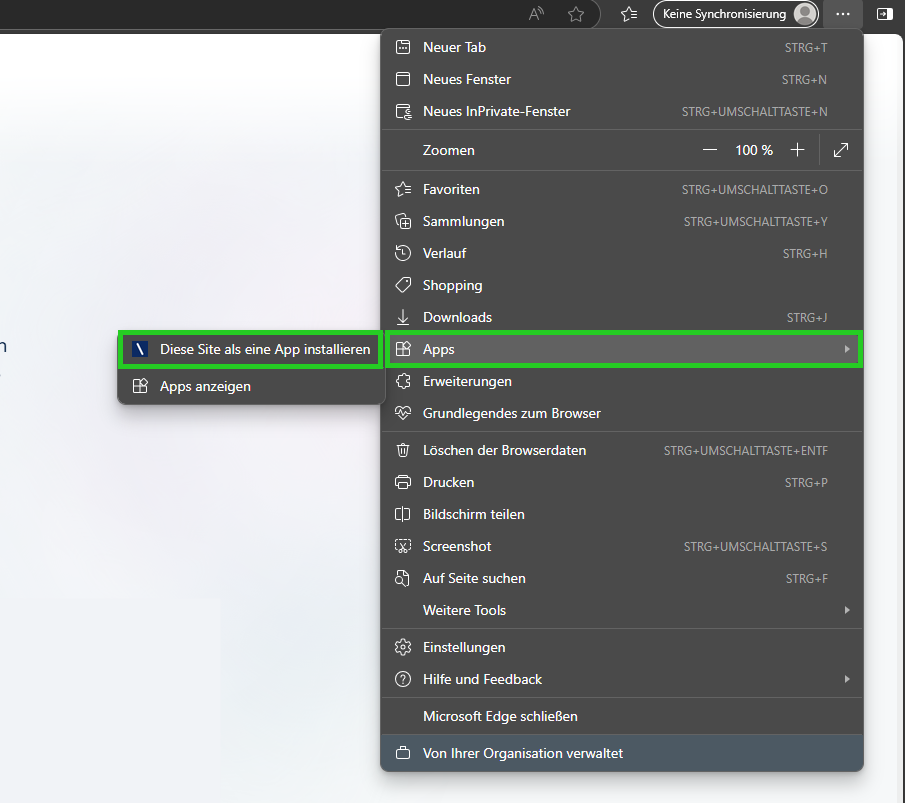This screenshot has width=905, height=803.
Task: Click the Downloads arrow icon
Action: pos(403,317)
